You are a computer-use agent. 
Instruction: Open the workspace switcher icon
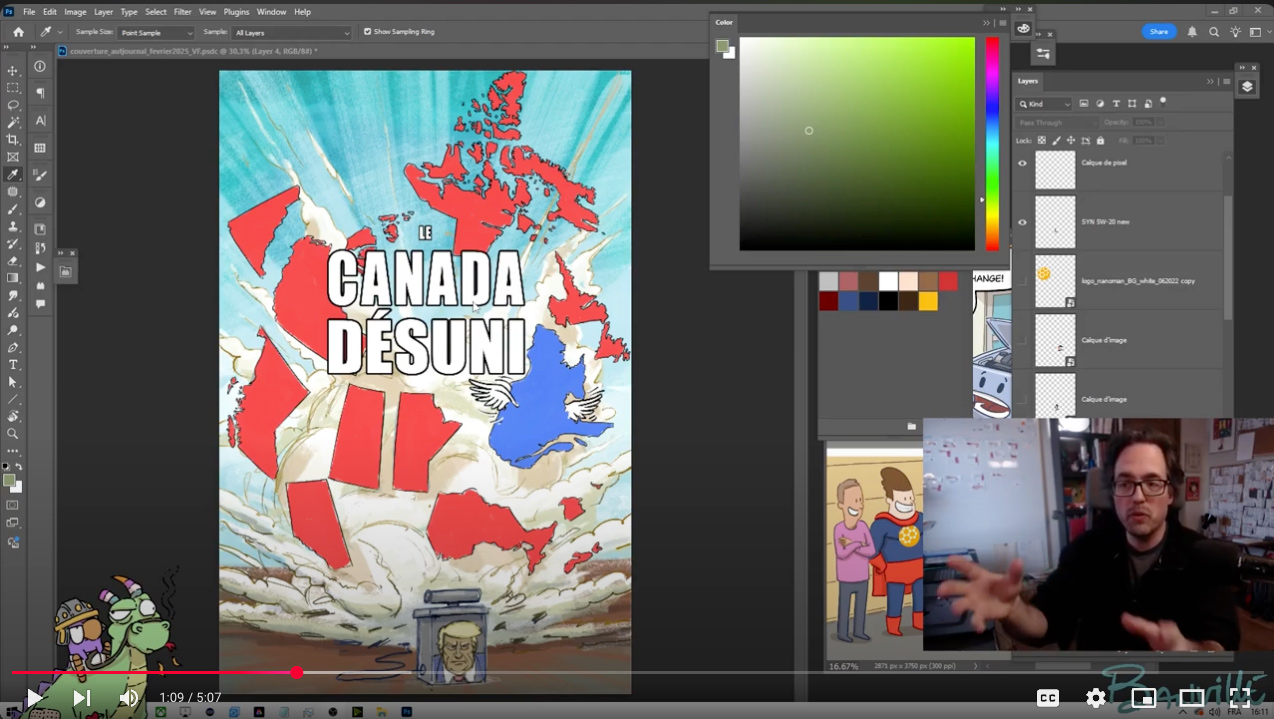click(1255, 32)
